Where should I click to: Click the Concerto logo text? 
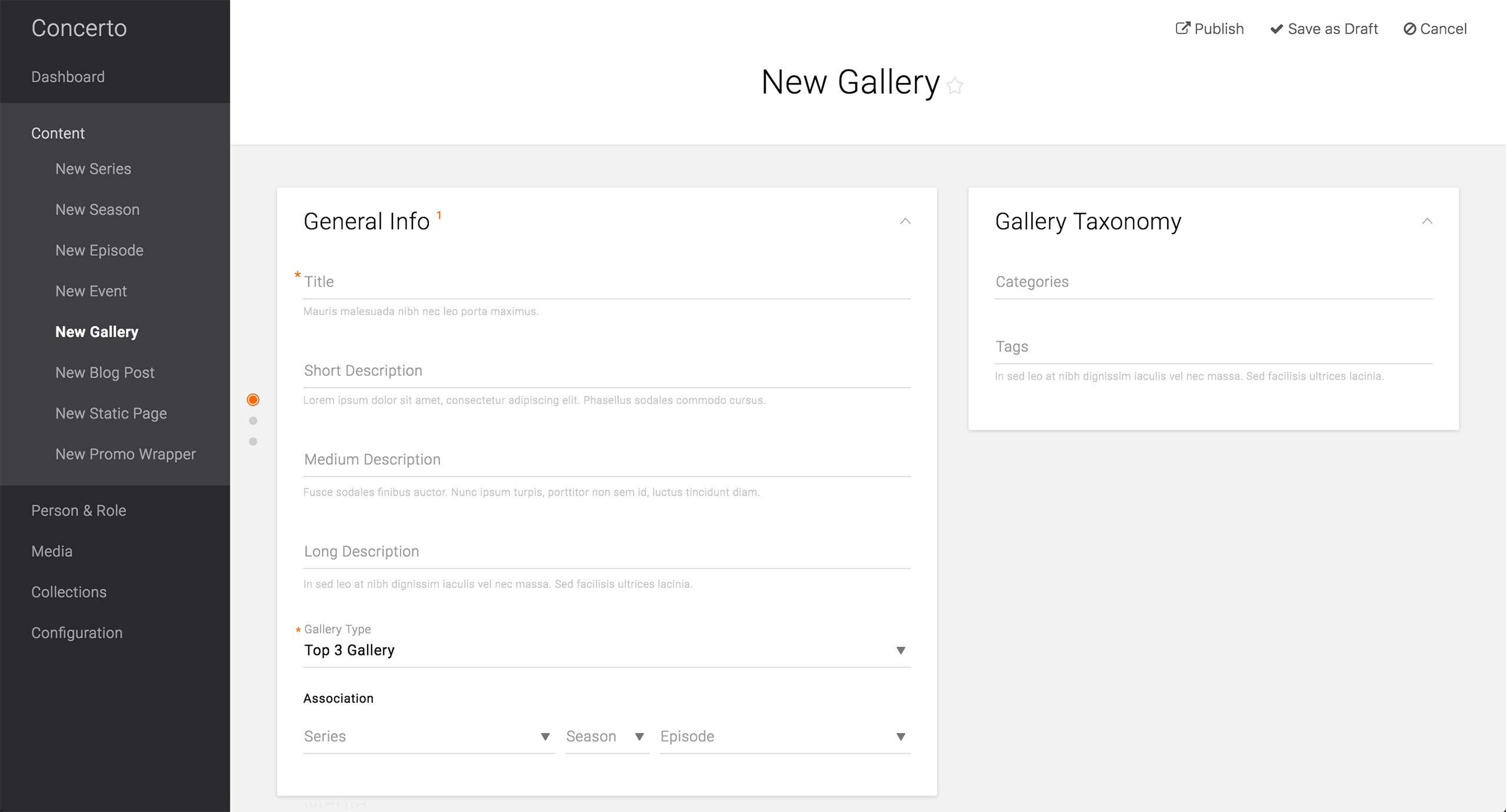click(x=79, y=28)
